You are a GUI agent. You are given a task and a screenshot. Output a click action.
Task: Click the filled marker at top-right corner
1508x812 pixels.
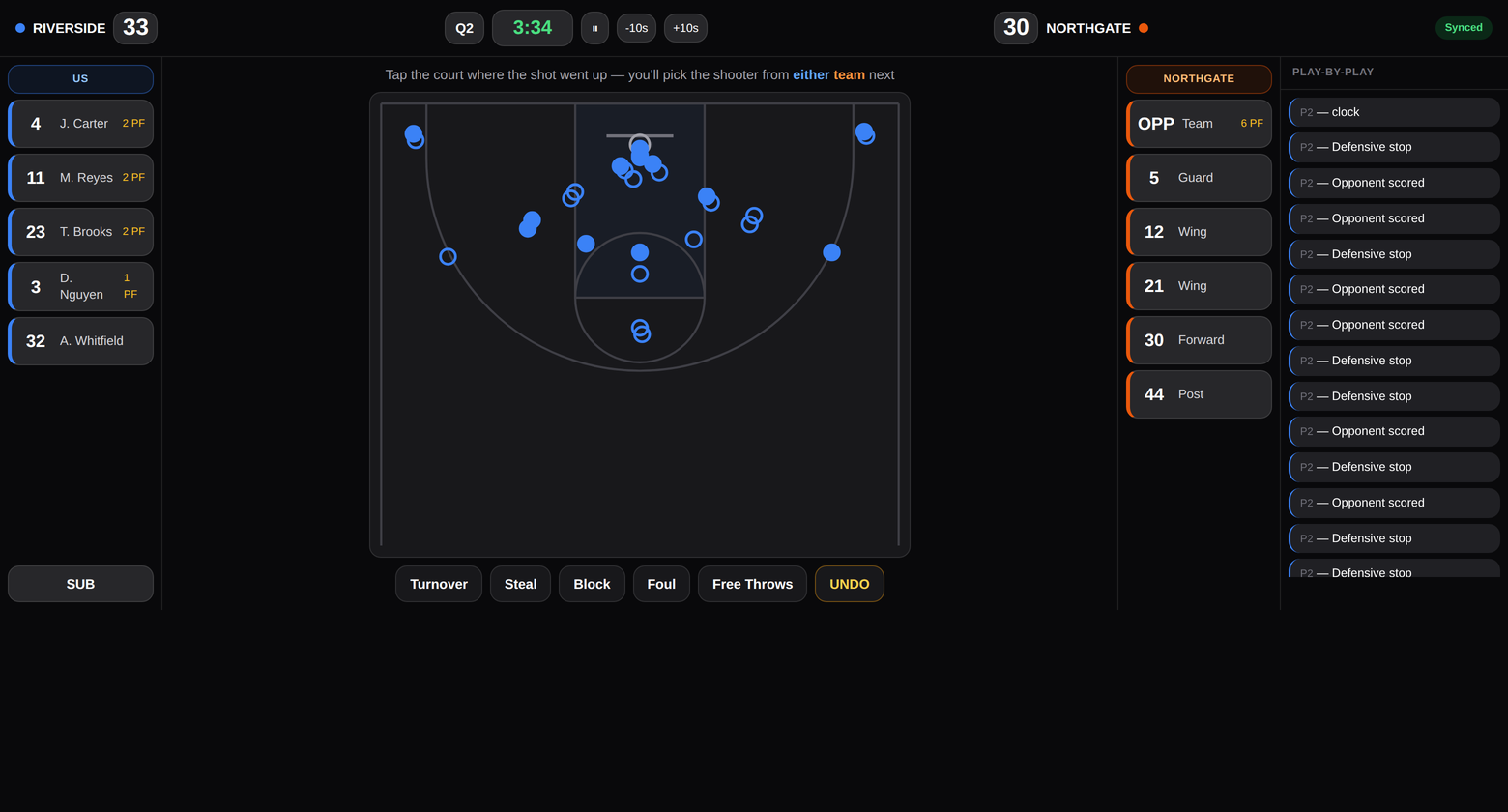coord(864,131)
